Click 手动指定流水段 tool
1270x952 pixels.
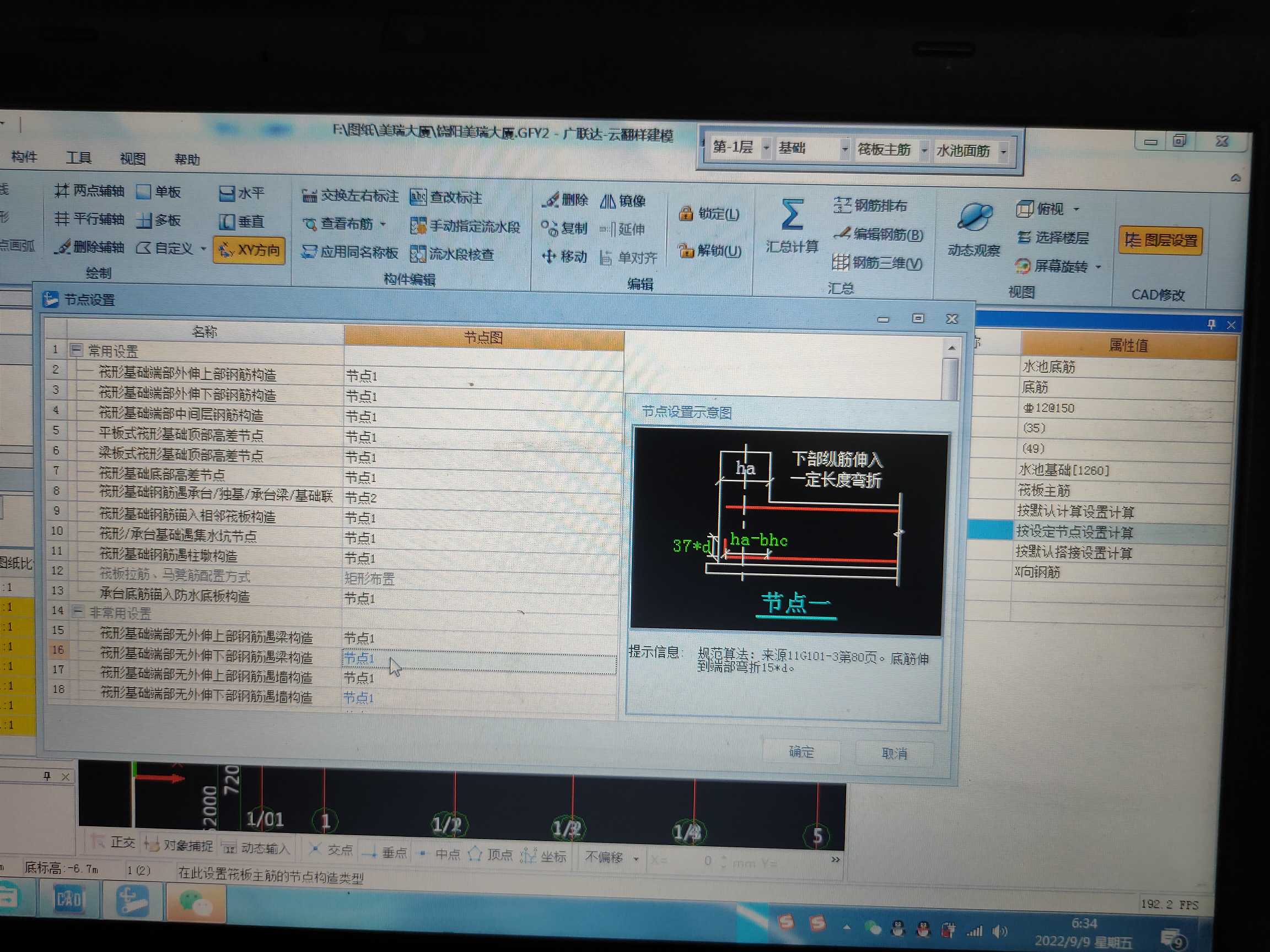click(x=466, y=226)
